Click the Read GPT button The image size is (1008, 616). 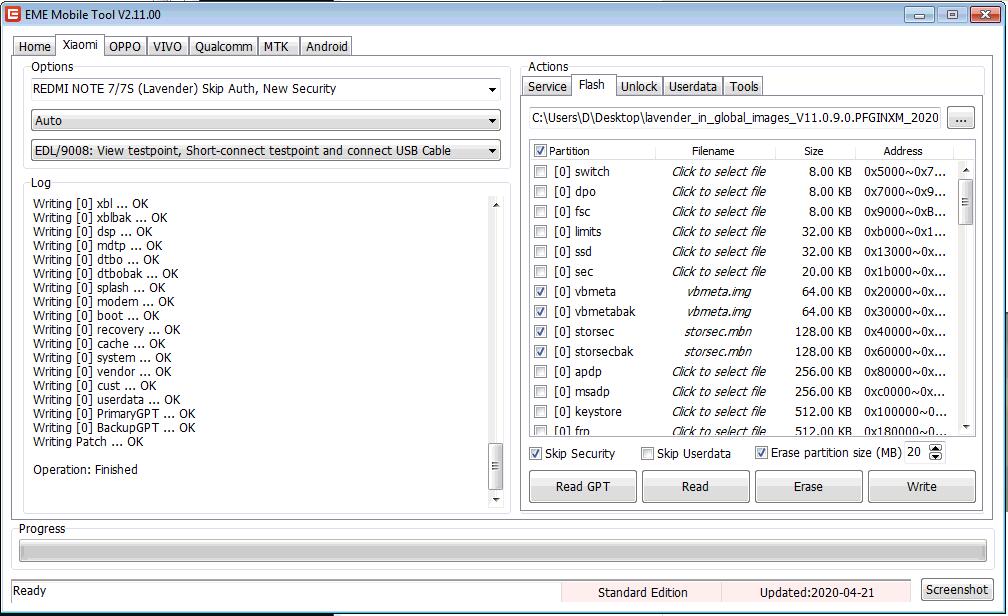click(582, 487)
